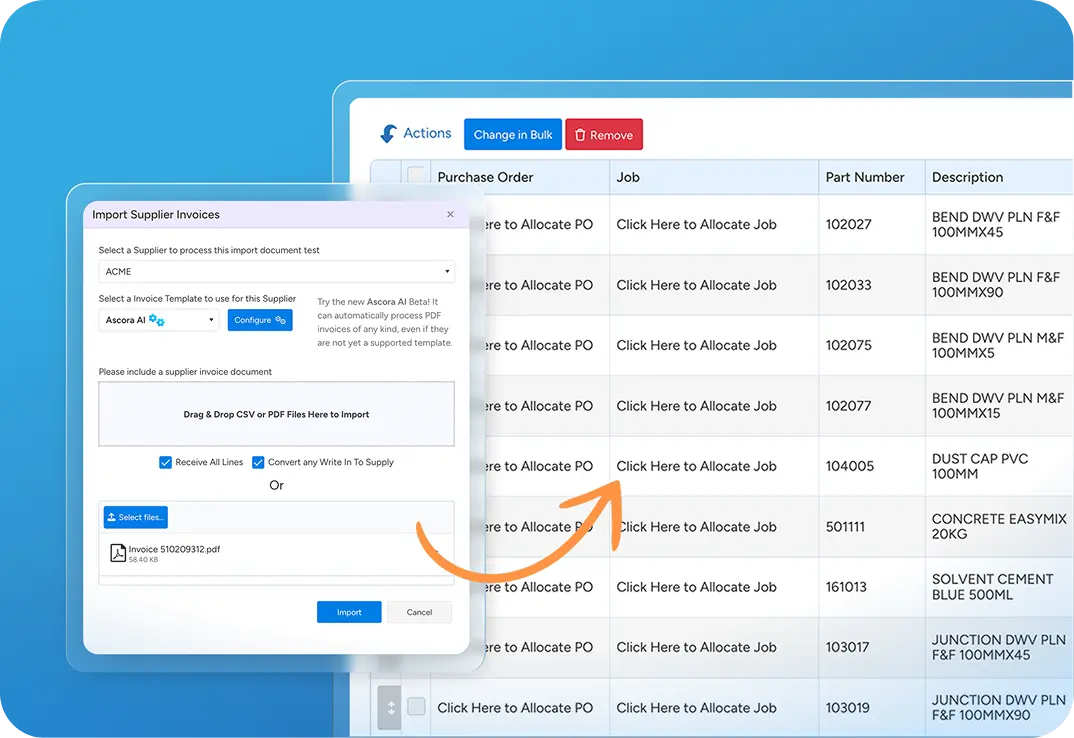Click the row drag handle in the bottom row

coord(390,707)
